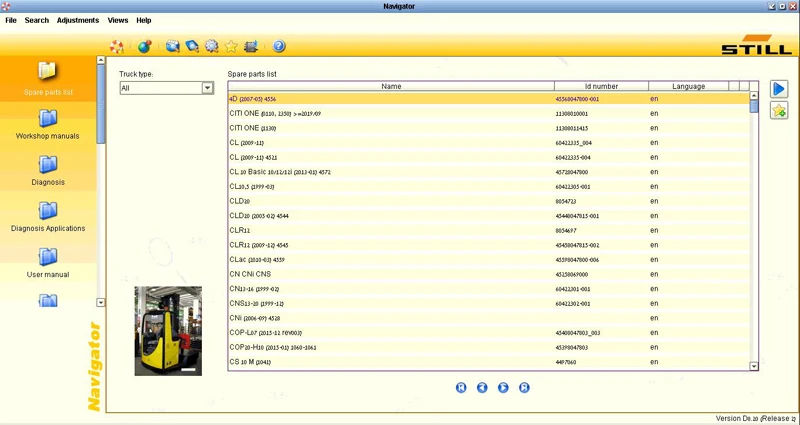Open the Views menu

click(x=118, y=20)
